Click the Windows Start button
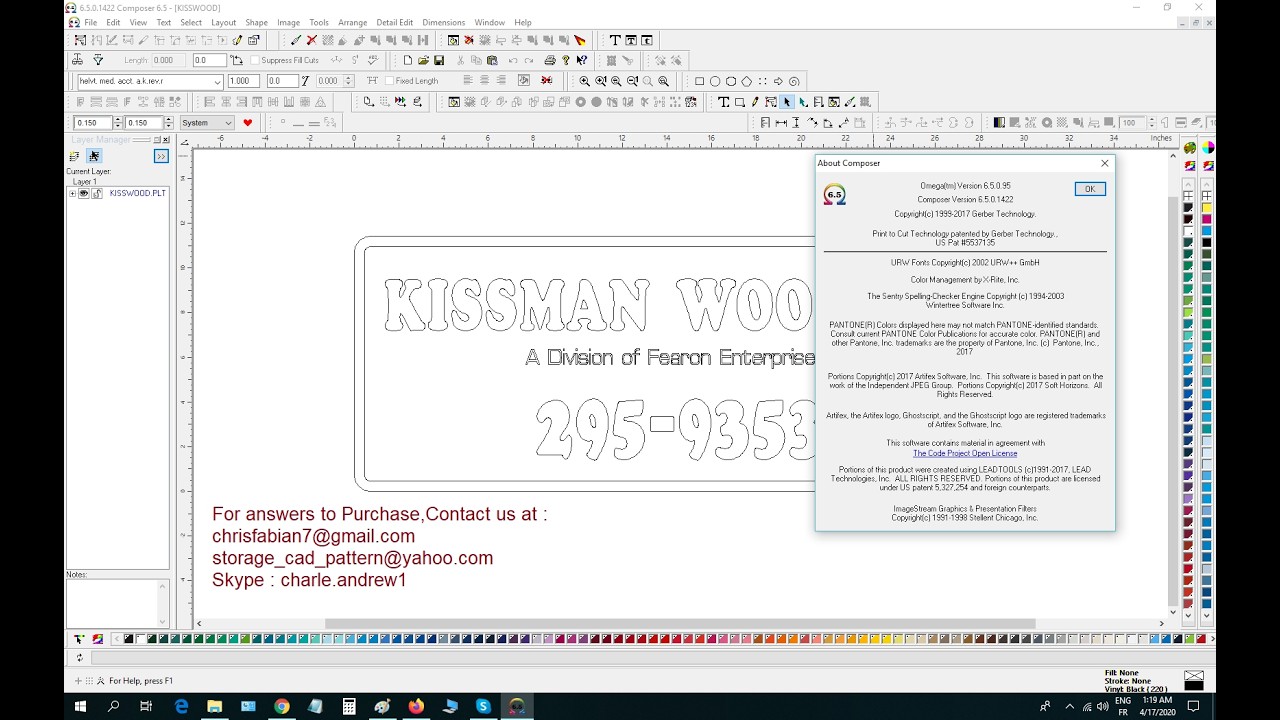This screenshot has width=1280, height=720. pyautogui.click(x=80, y=706)
